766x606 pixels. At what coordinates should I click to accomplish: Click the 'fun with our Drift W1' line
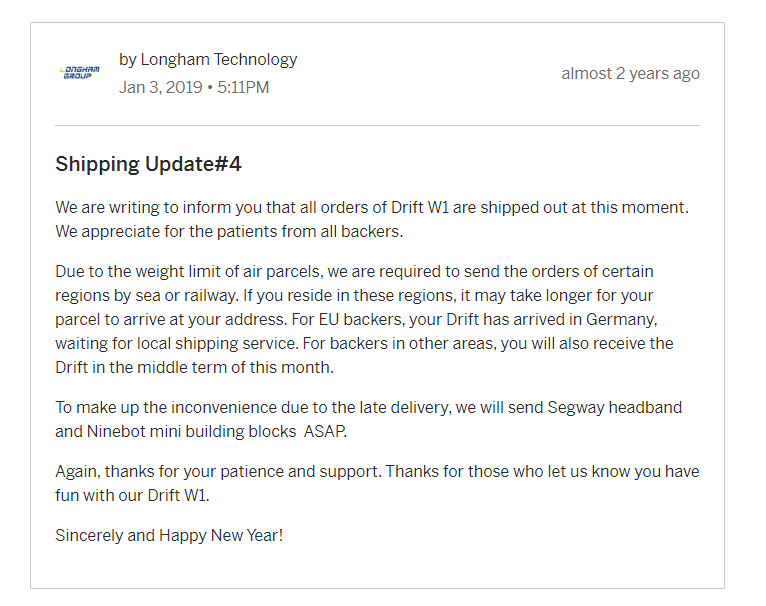pos(132,496)
